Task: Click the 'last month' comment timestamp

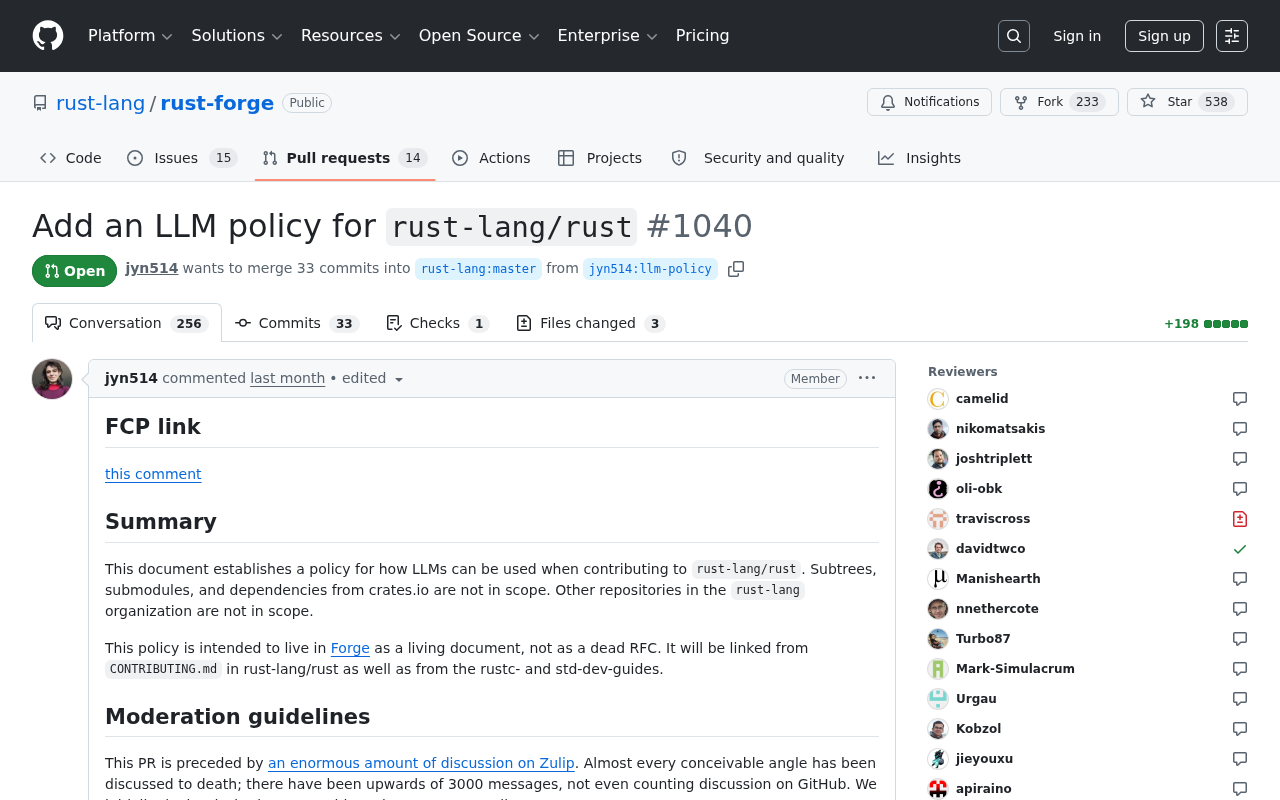Action: tap(288, 379)
